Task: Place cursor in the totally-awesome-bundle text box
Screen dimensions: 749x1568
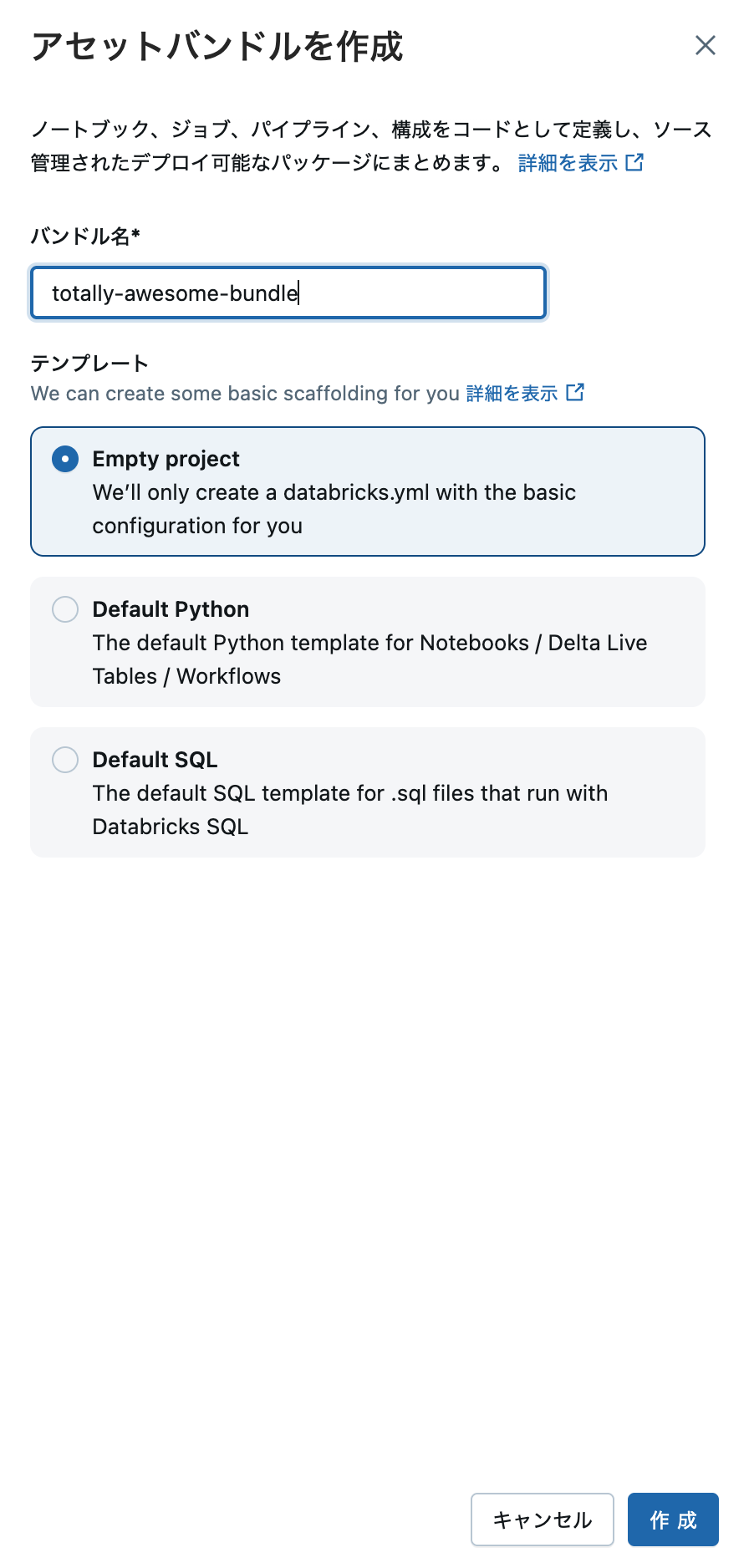Action: coord(288,293)
